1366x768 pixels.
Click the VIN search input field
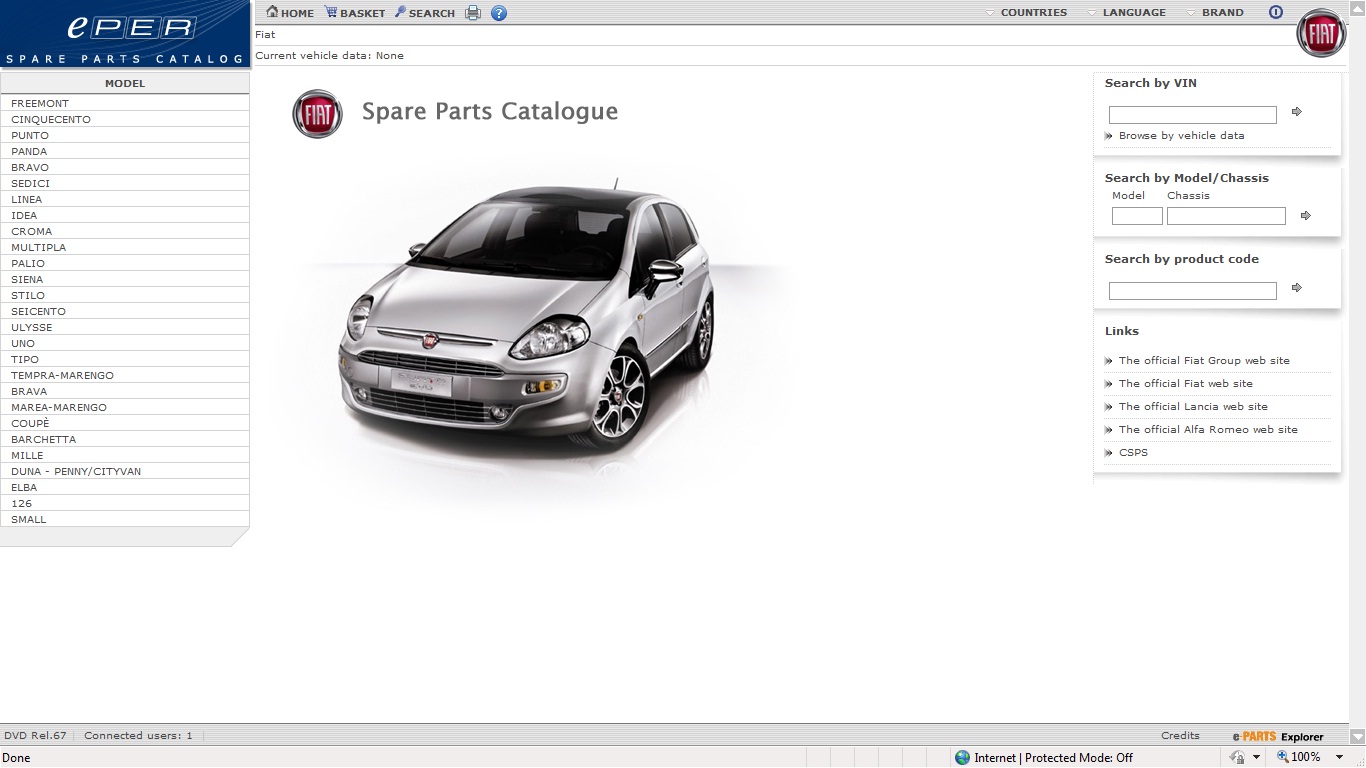(1192, 115)
